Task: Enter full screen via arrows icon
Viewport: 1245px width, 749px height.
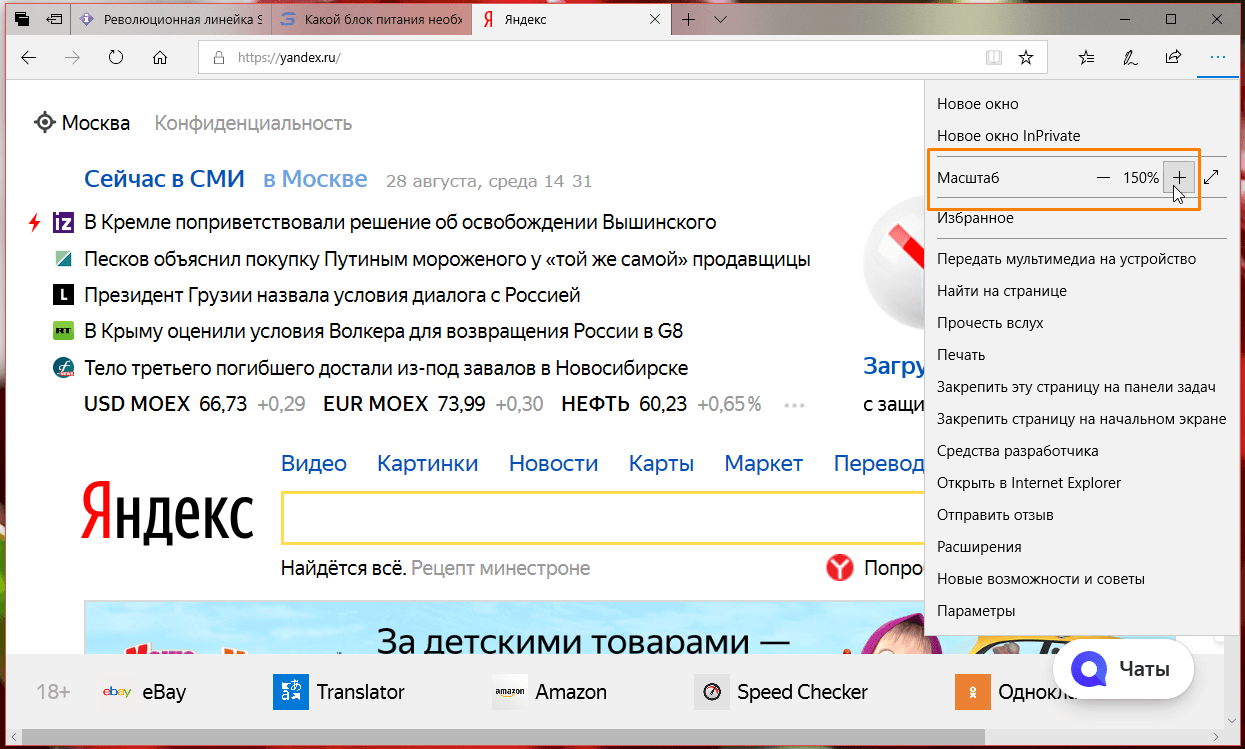Action: coord(1211,177)
